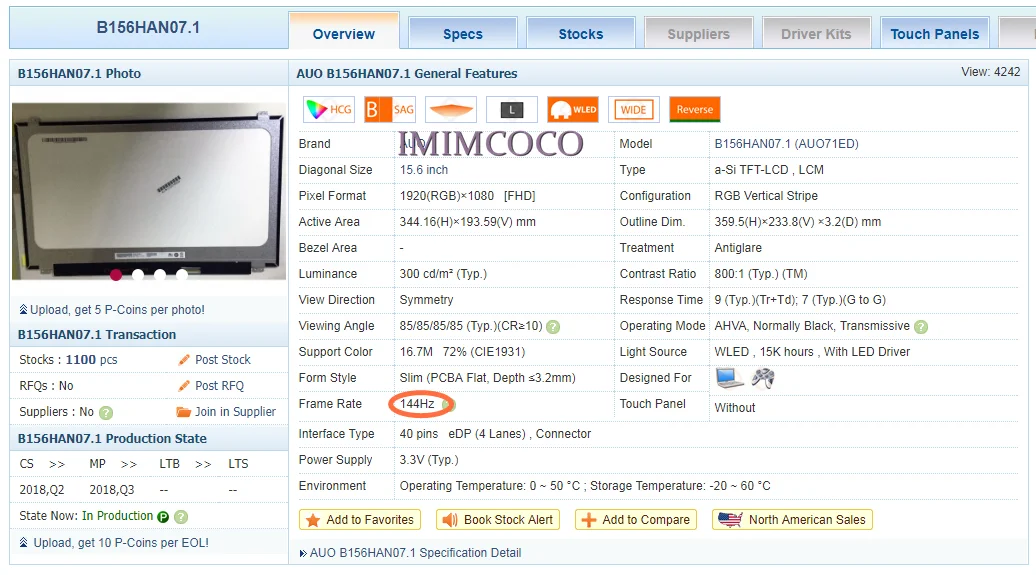This screenshot has width=1036, height=575.
Task: Click help icon beside In Production
Action: [x=181, y=517]
